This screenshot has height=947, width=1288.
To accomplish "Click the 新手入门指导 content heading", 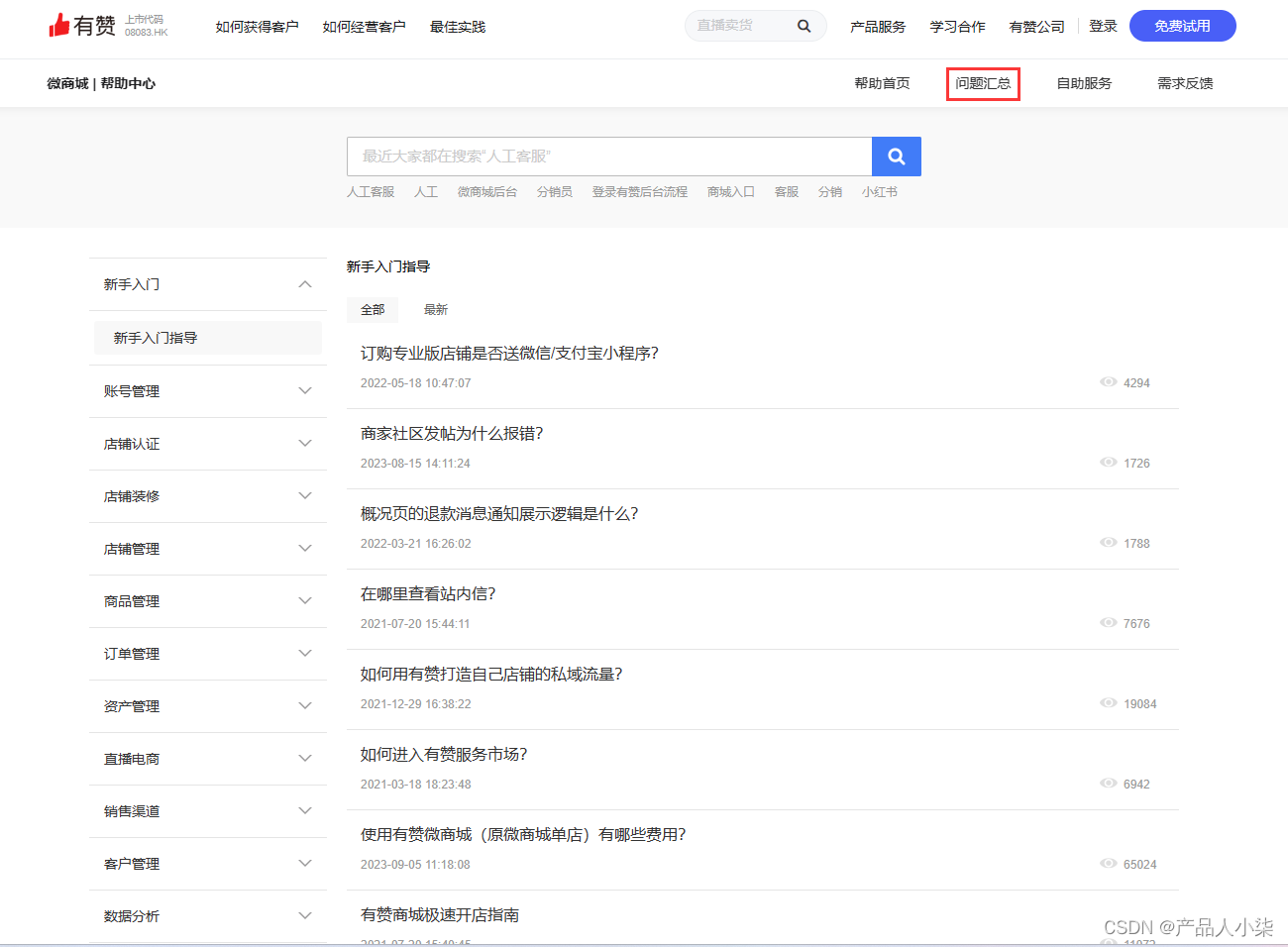I will pos(388,266).
